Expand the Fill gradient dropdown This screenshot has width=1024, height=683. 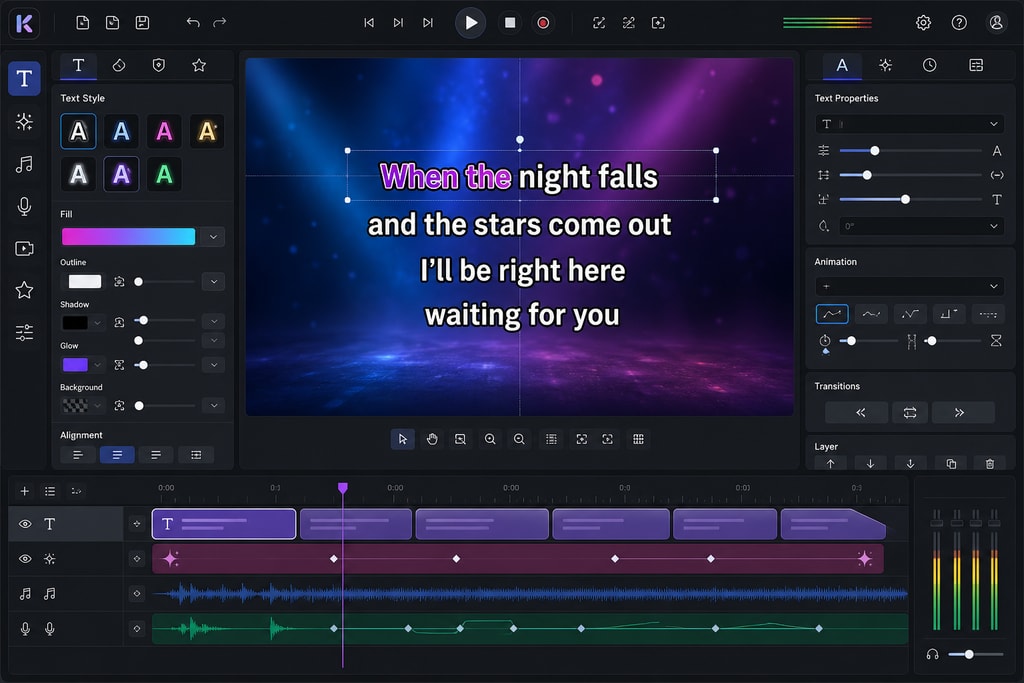coord(213,237)
